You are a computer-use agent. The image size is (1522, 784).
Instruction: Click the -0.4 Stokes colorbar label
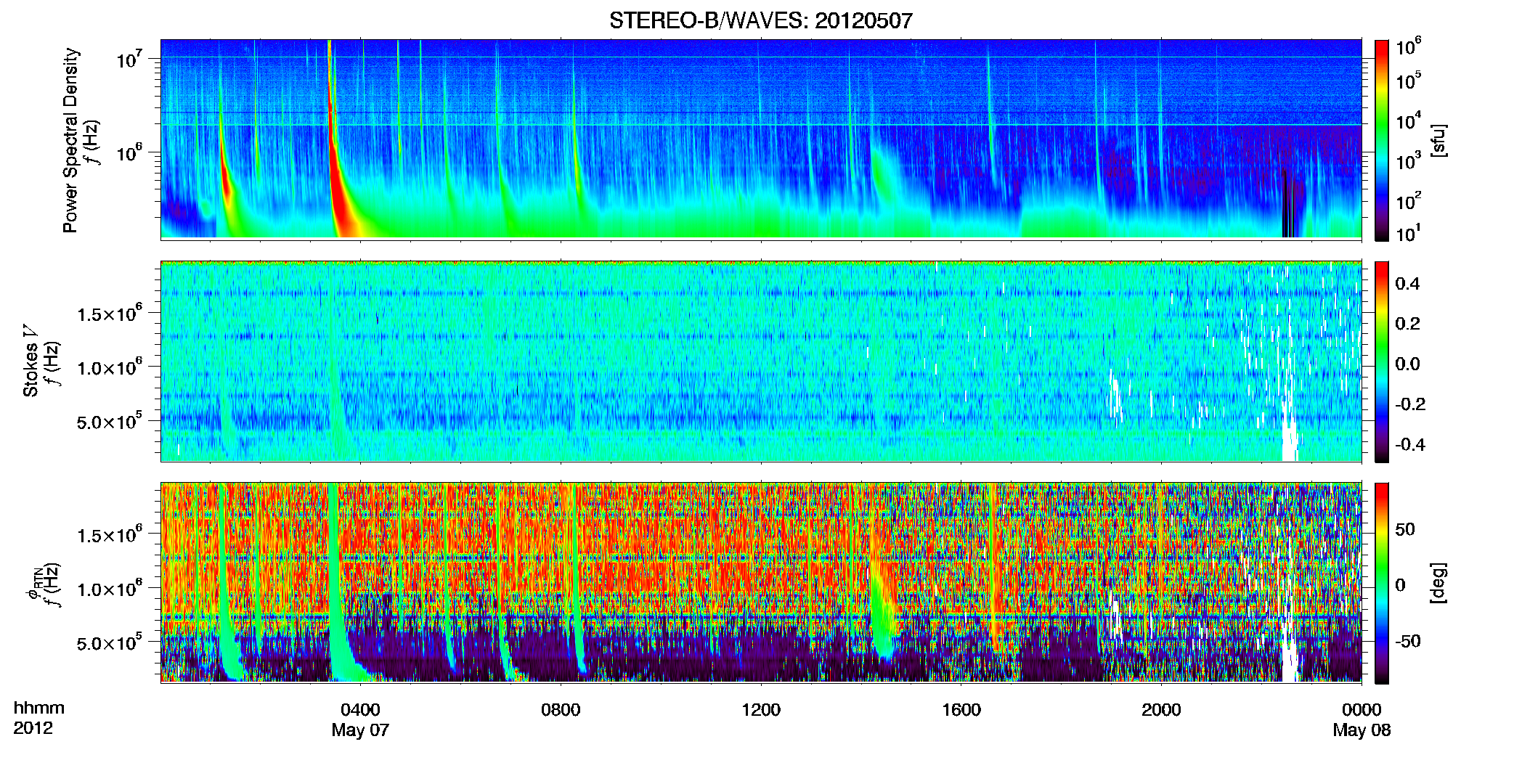1409,444
